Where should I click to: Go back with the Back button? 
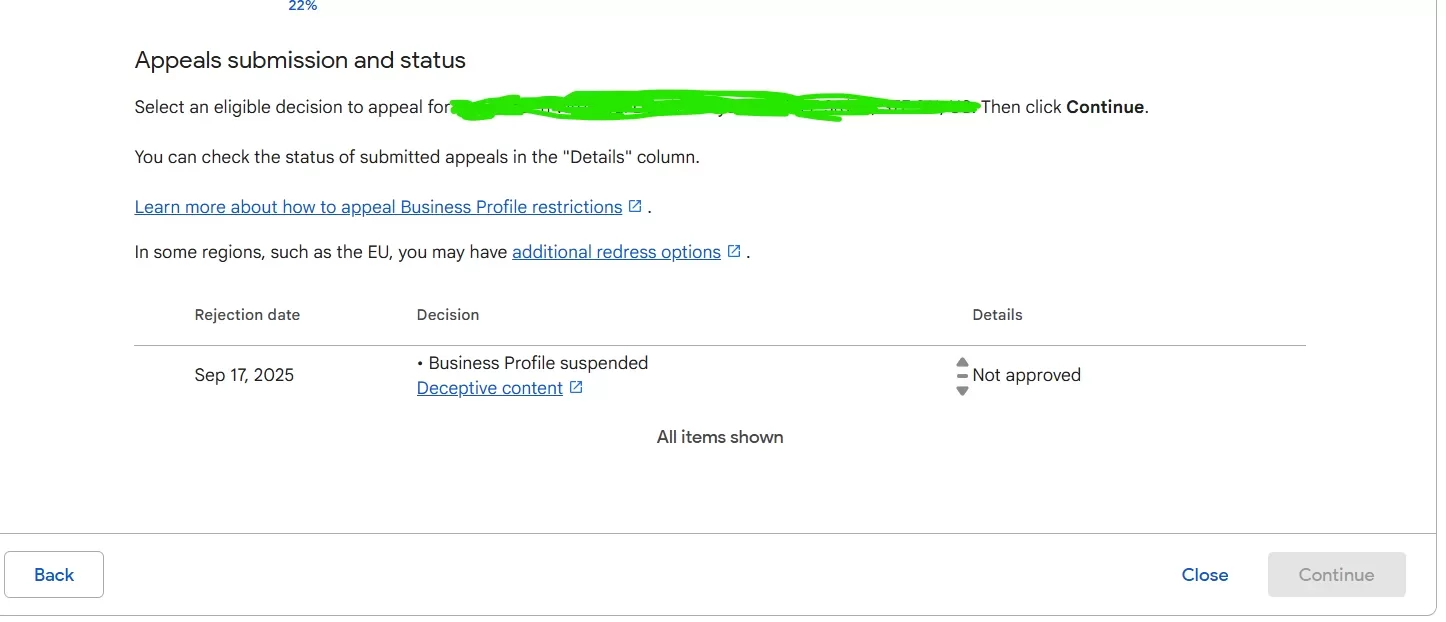coord(54,575)
